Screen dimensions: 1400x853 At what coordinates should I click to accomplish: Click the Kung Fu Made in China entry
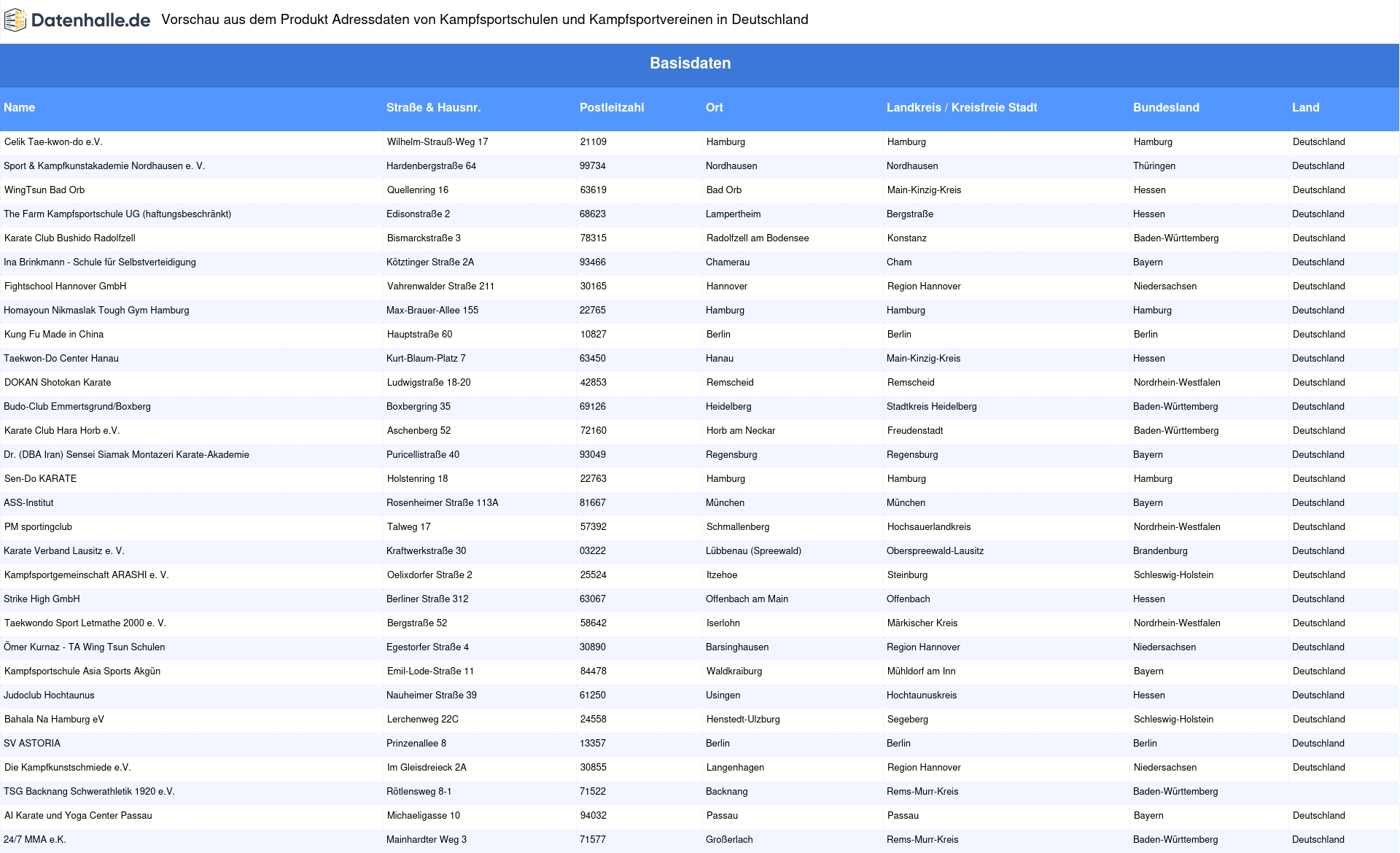coord(54,335)
